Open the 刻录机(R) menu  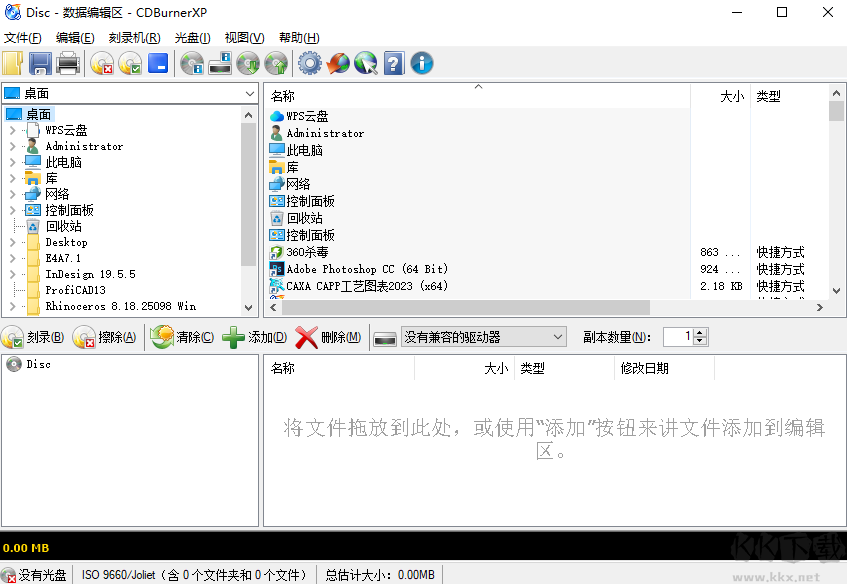click(135, 38)
